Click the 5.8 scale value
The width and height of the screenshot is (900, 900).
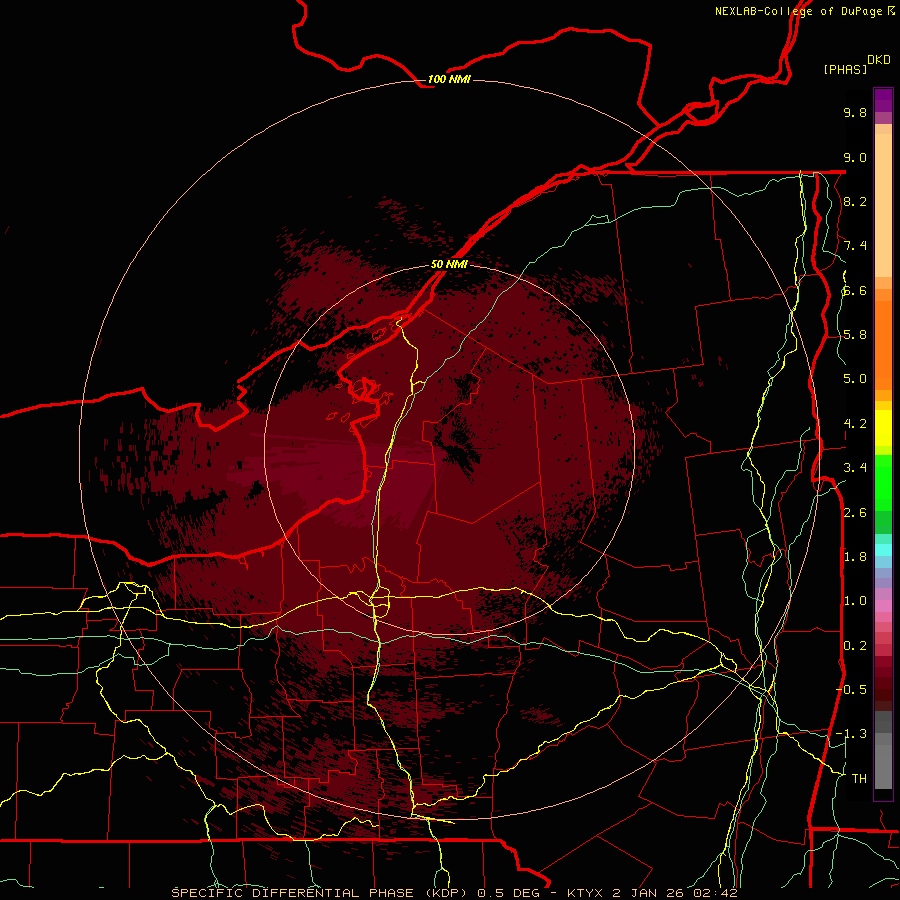(x=855, y=335)
